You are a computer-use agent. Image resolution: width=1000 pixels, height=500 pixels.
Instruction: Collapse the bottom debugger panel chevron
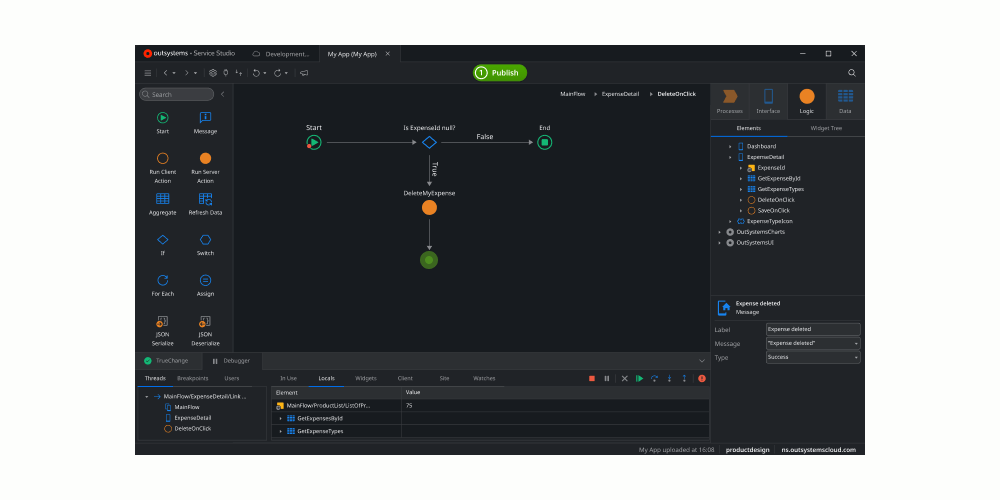pos(702,361)
